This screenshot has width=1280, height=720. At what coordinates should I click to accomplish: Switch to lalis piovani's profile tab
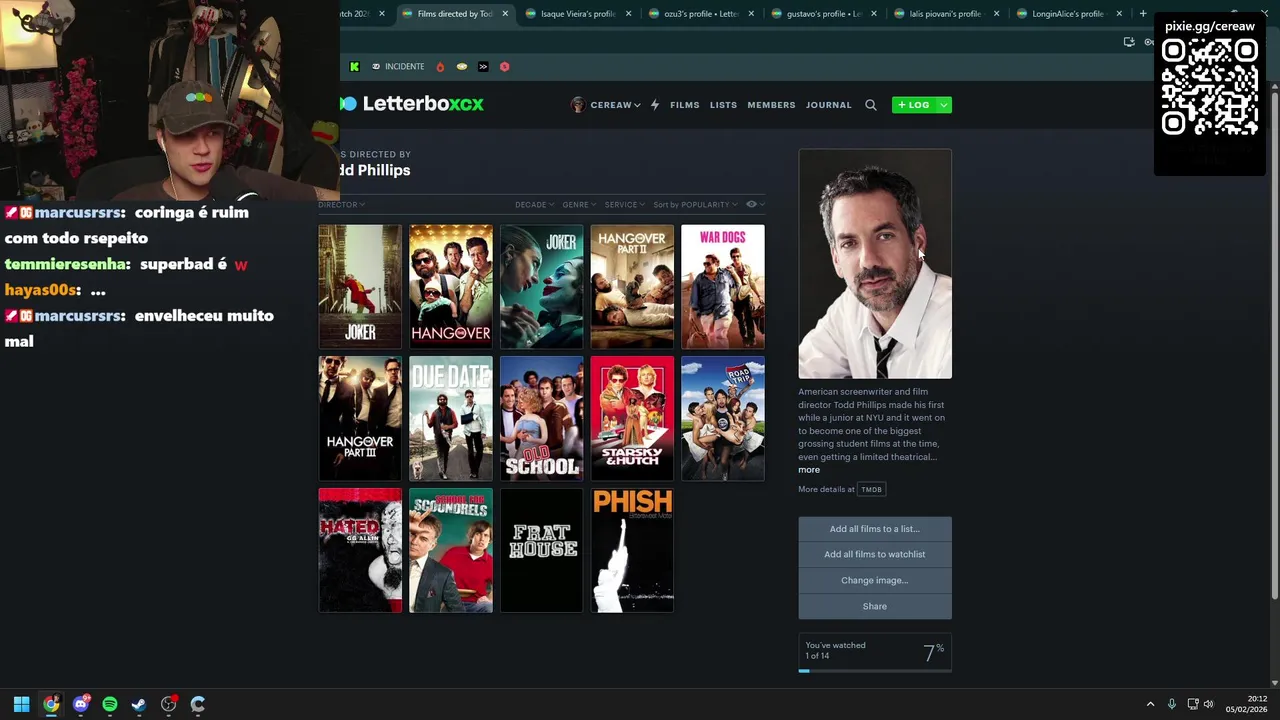click(945, 14)
